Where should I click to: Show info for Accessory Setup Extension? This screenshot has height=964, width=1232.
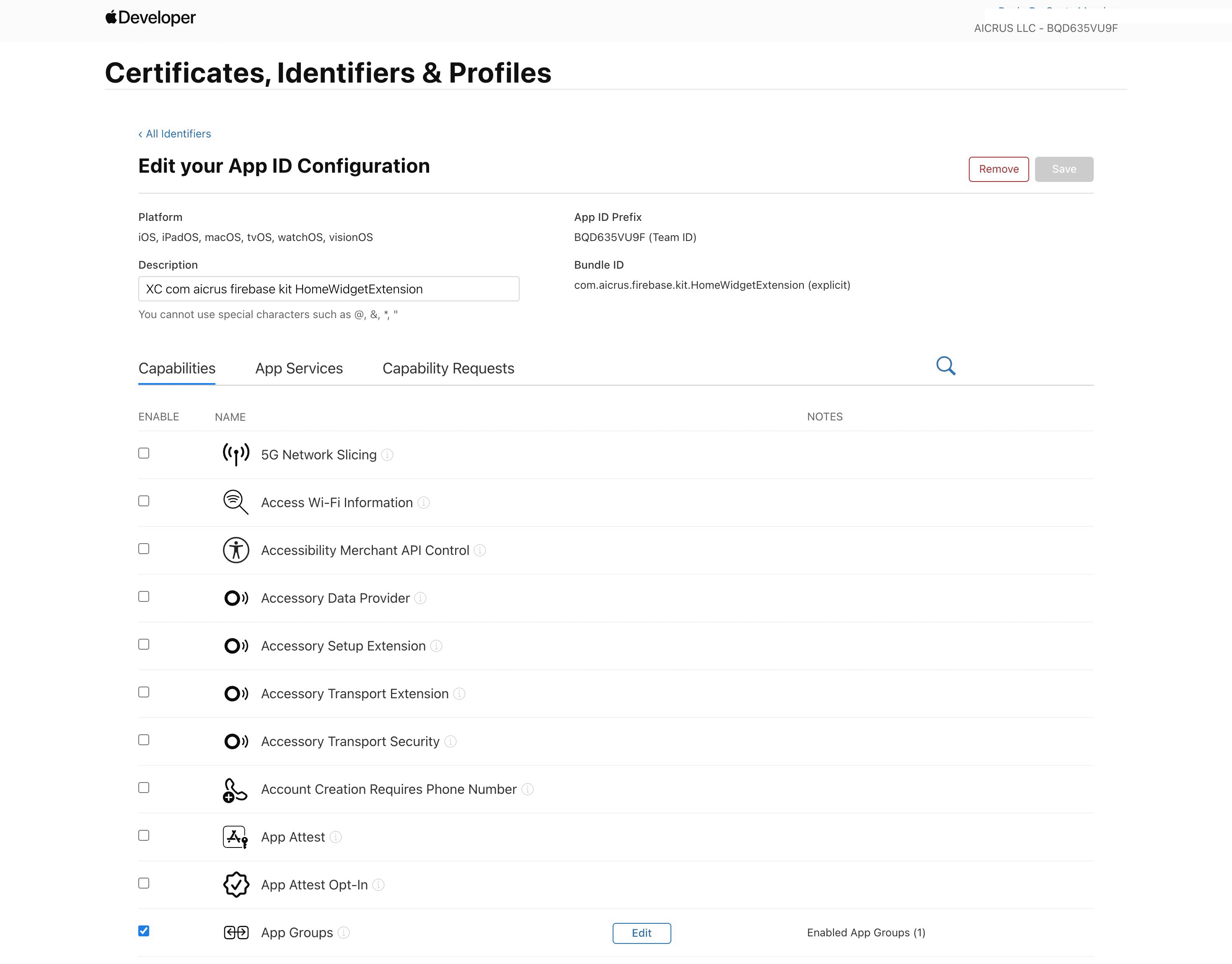(x=436, y=646)
